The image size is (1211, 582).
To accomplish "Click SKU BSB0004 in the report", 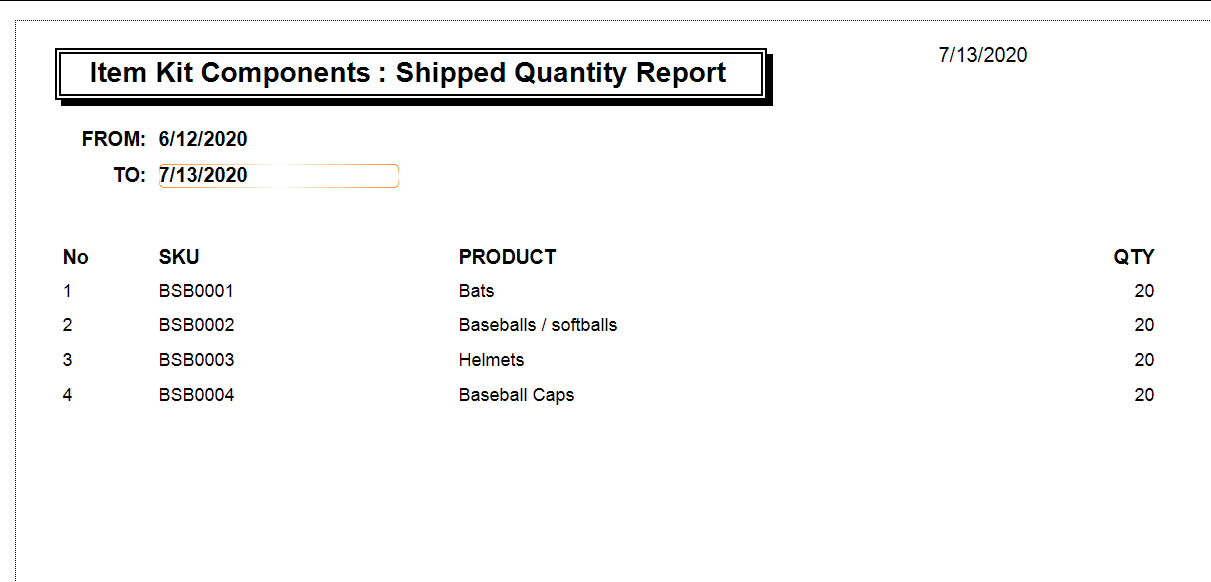I will point(196,395).
